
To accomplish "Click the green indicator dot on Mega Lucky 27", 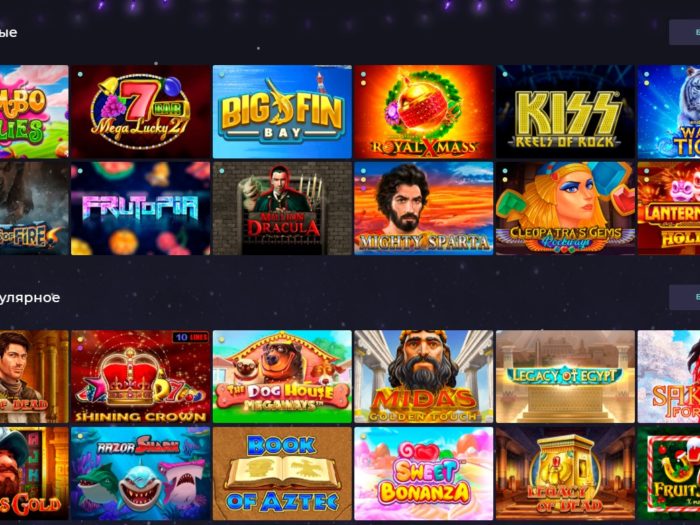I will tap(80, 74).
